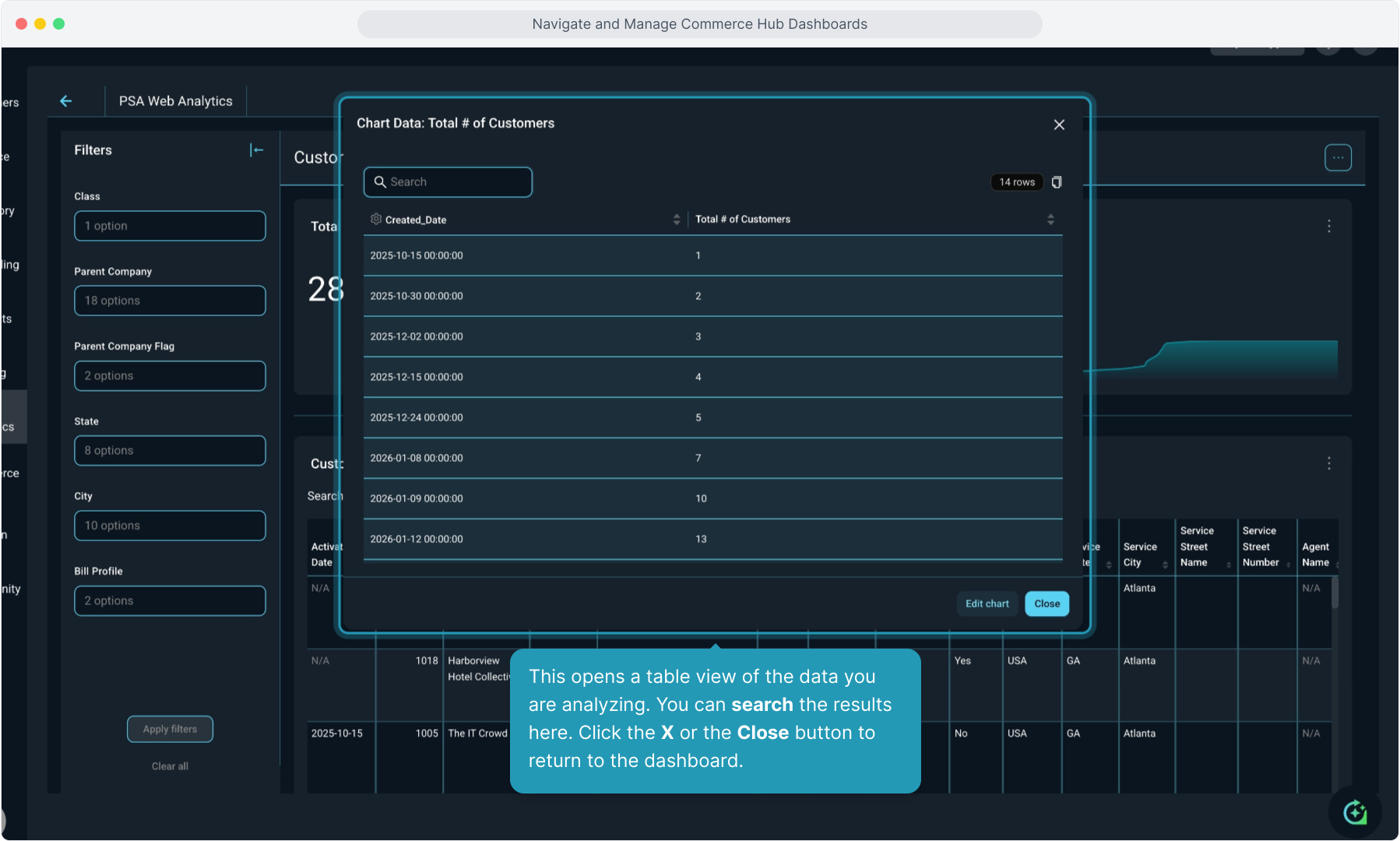Image resolution: width=1400 pixels, height=841 pixels.
Task: Open the Class filter dropdown
Action: click(x=170, y=226)
